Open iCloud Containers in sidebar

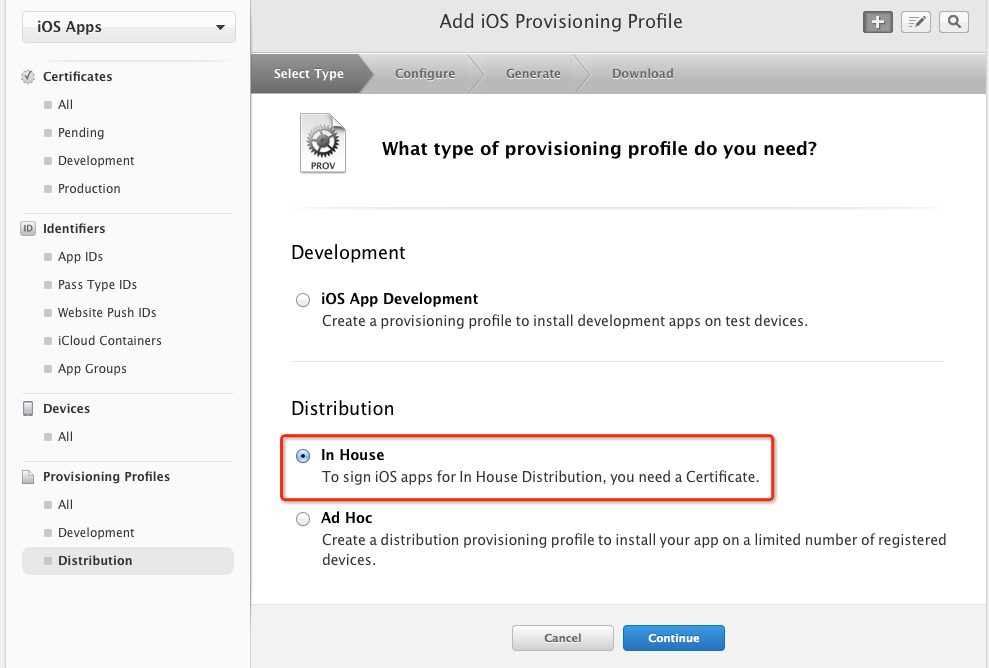[x=109, y=341]
